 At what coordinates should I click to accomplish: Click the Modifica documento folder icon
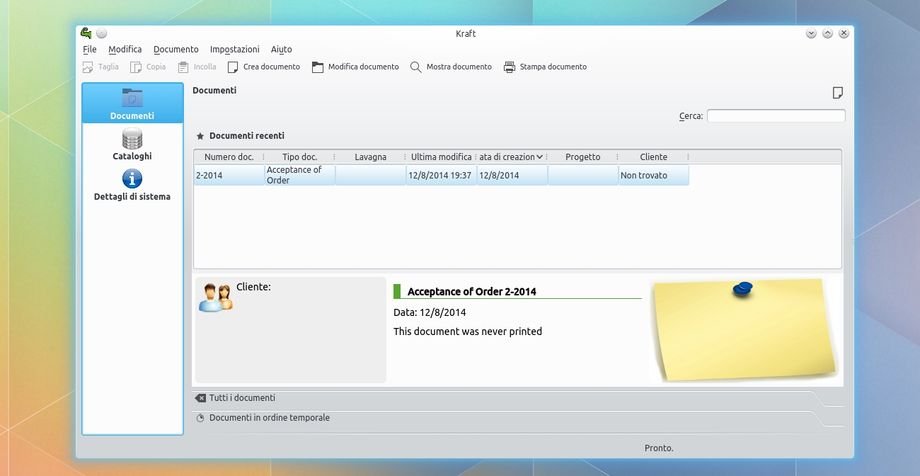coord(318,67)
